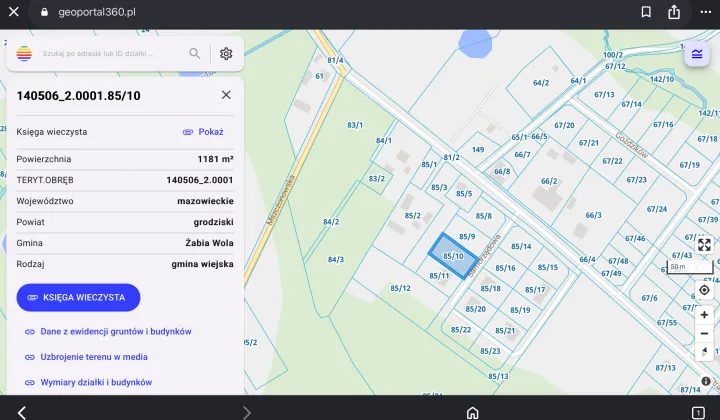Select parcel 85/2 on the map

tap(412, 216)
